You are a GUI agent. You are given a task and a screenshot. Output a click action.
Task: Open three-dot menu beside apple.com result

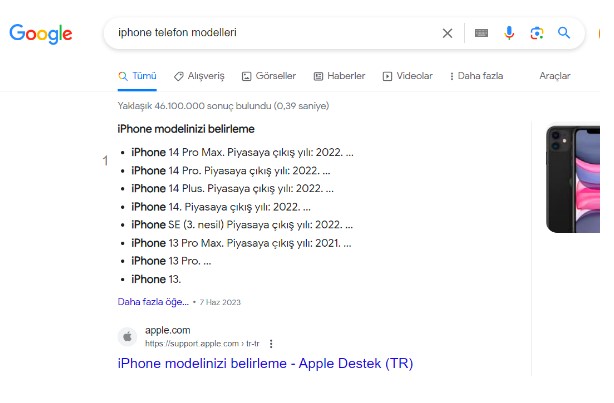(x=271, y=343)
